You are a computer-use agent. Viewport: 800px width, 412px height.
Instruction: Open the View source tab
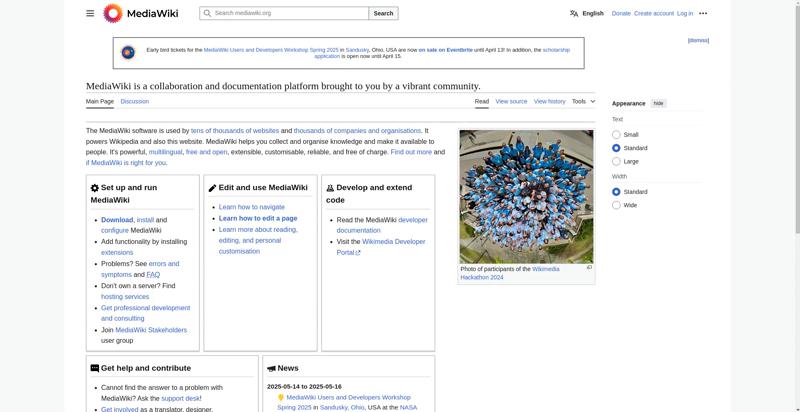click(x=511, y=101)
